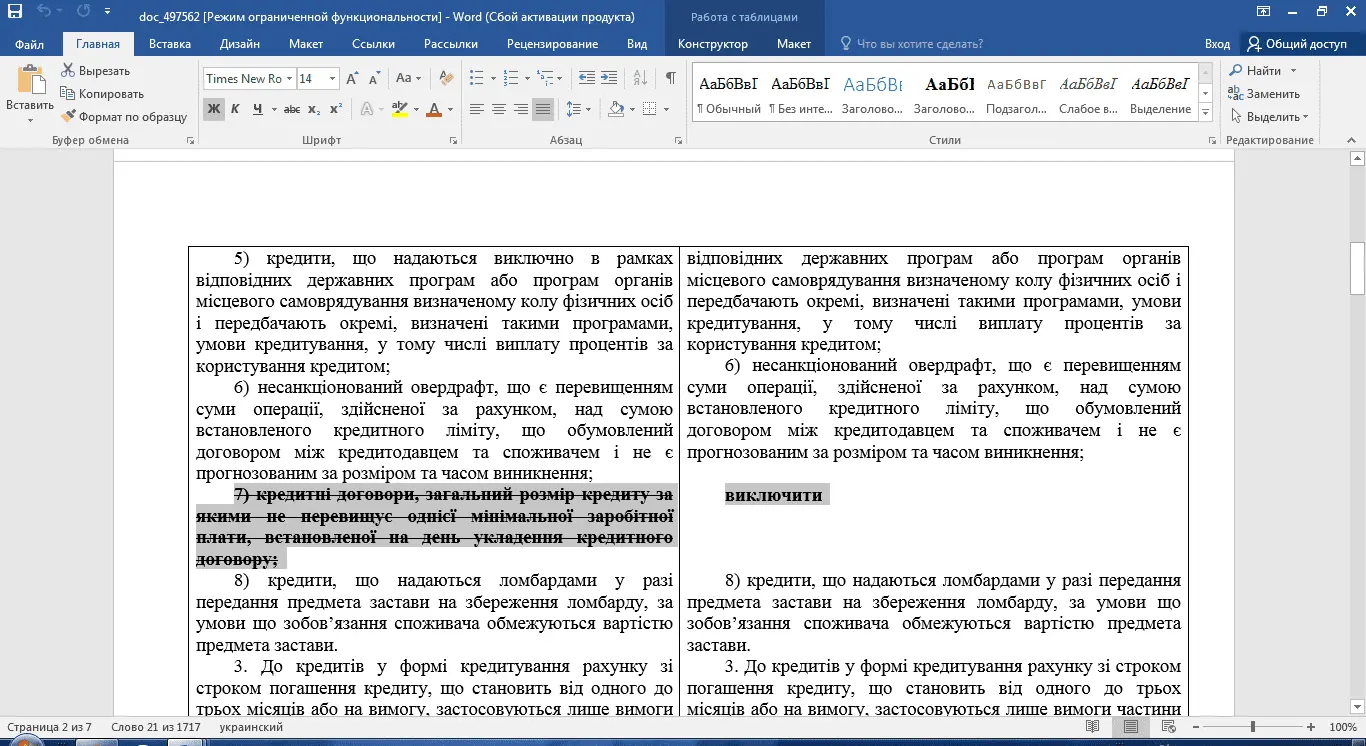The height and width of the screenshot is (746, 1366).
Task: Open the font size dropdown showing 14
Action: click(x=333, y=79)
